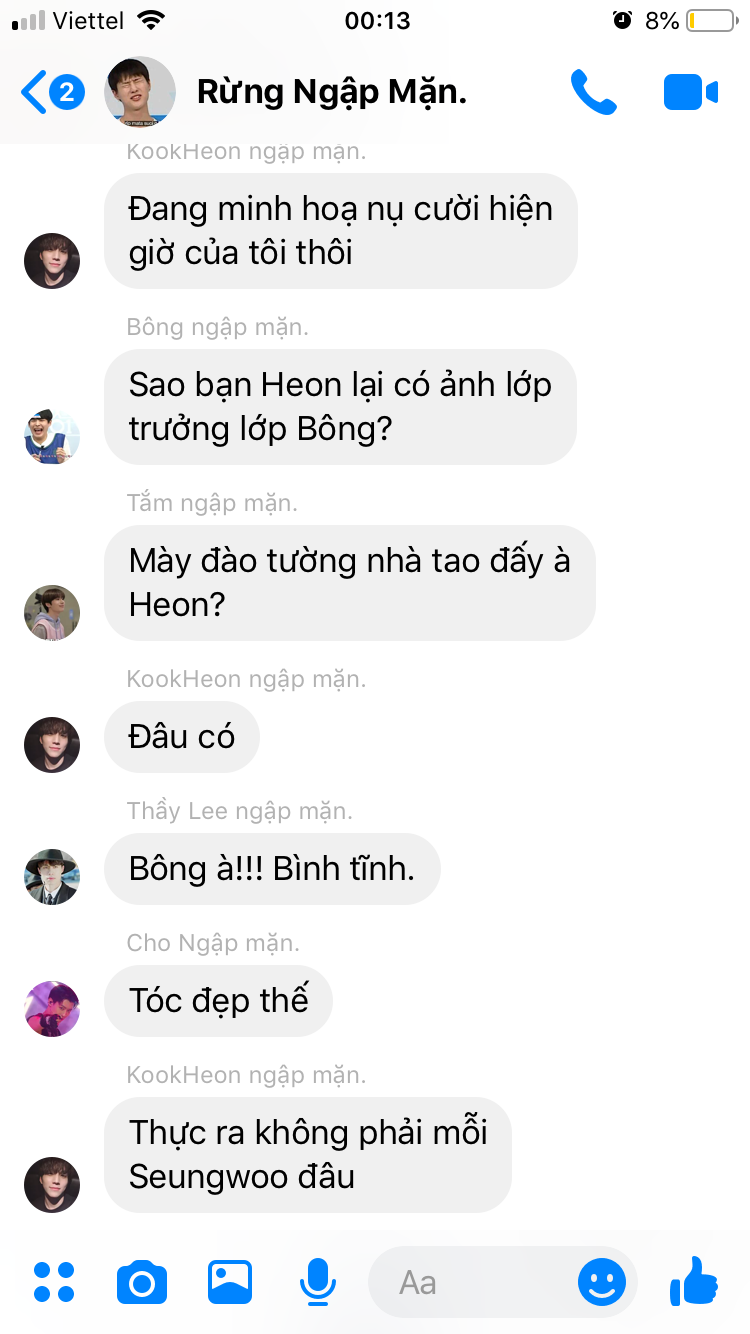Tap the battery indicator in status bar
This screenshot has height=1334, width=750.
(x=711, y=20)
